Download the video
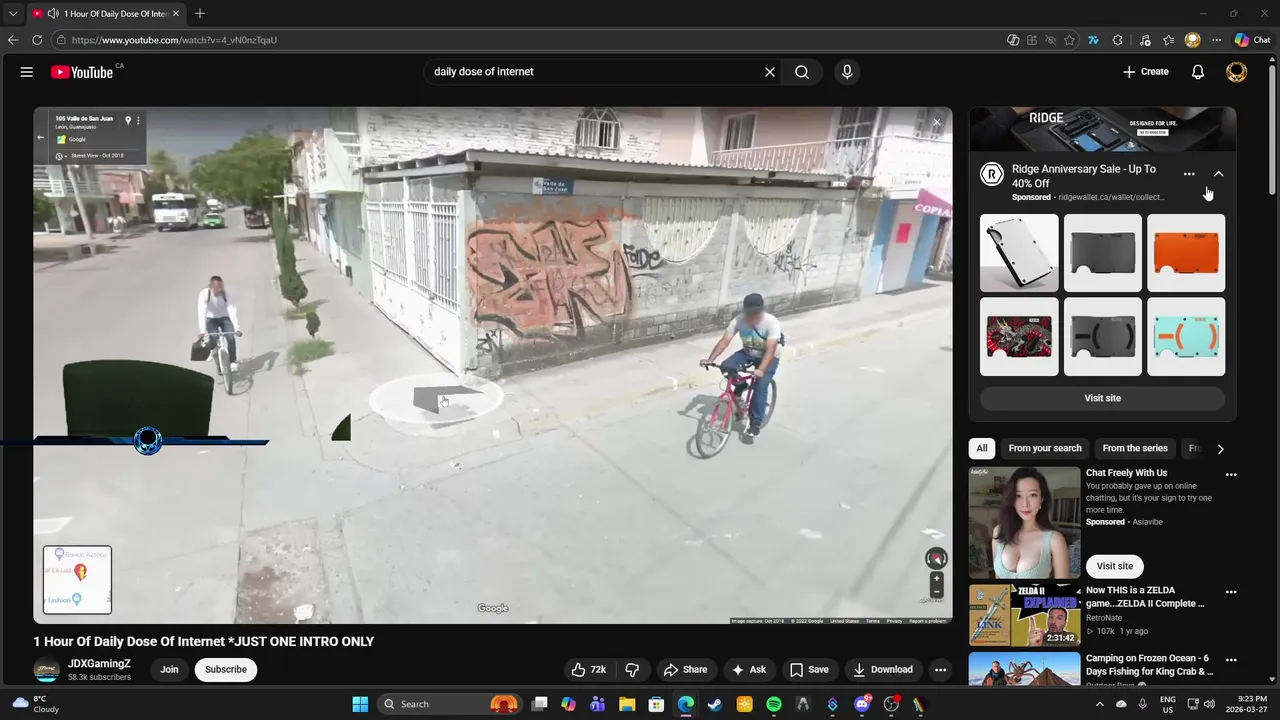Screen dimensions: 1280x720 point(882,670)
